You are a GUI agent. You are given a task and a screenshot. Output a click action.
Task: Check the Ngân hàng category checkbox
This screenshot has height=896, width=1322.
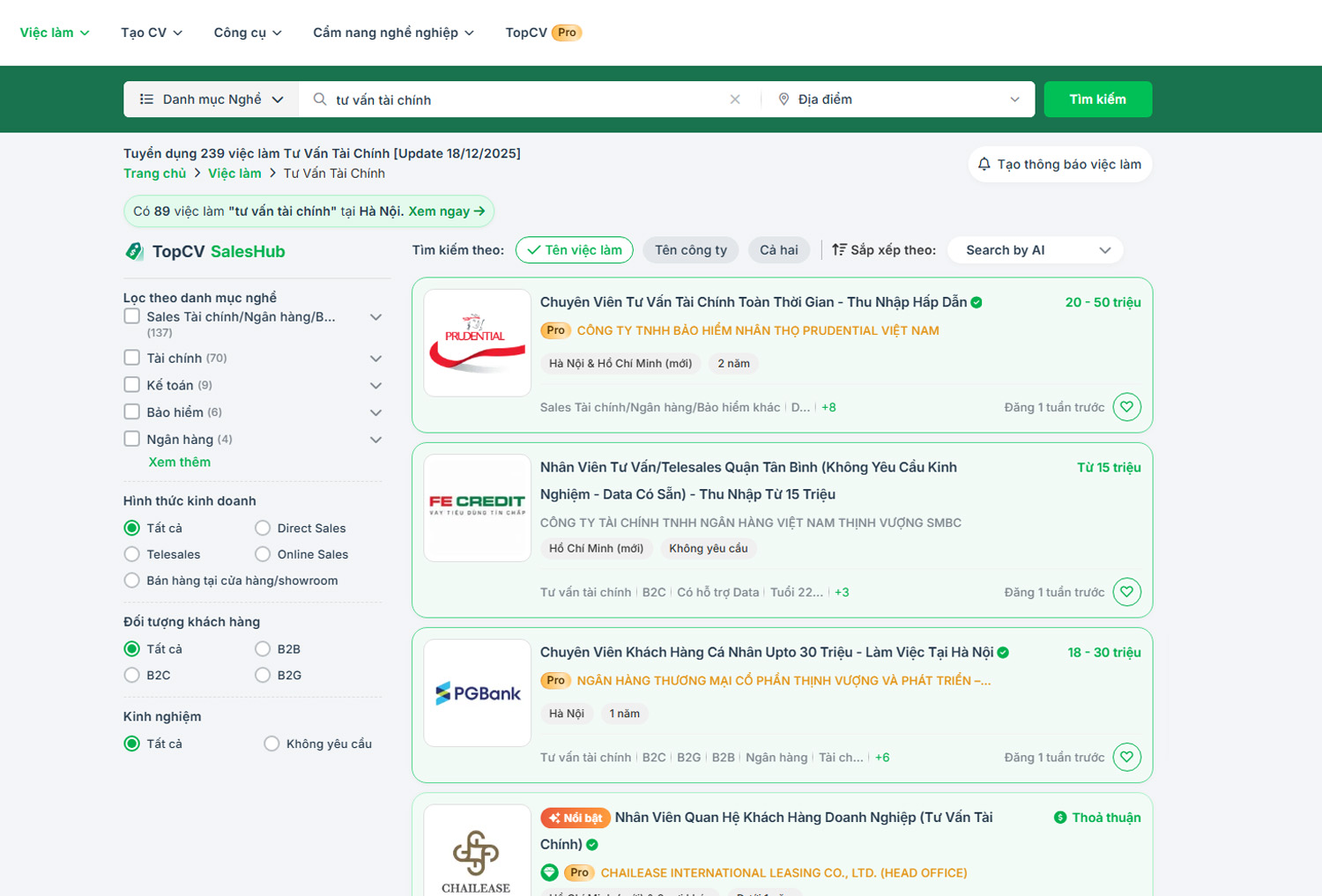pos(132,439)
